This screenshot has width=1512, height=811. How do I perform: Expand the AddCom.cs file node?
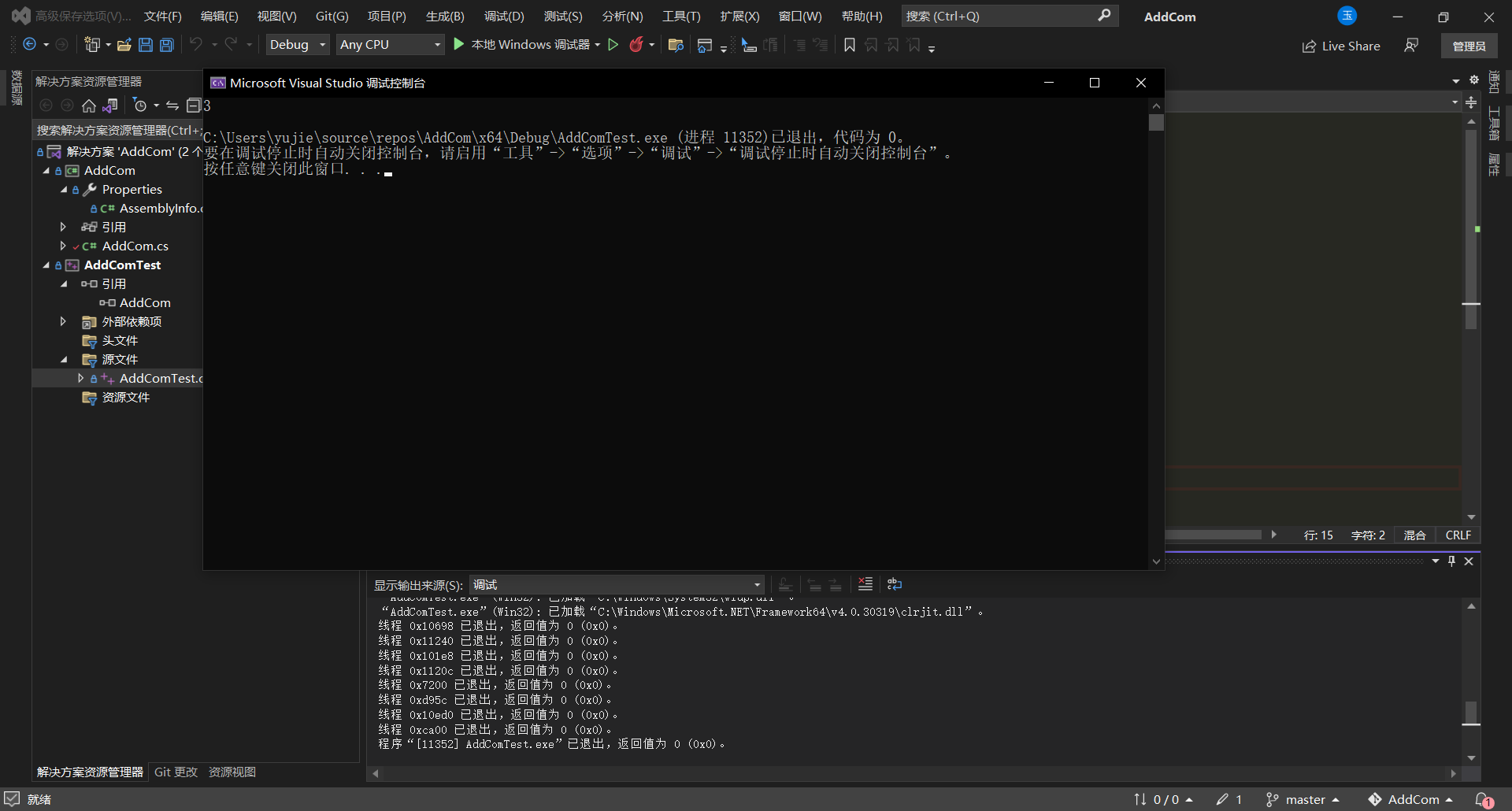[x=64, y=246]
